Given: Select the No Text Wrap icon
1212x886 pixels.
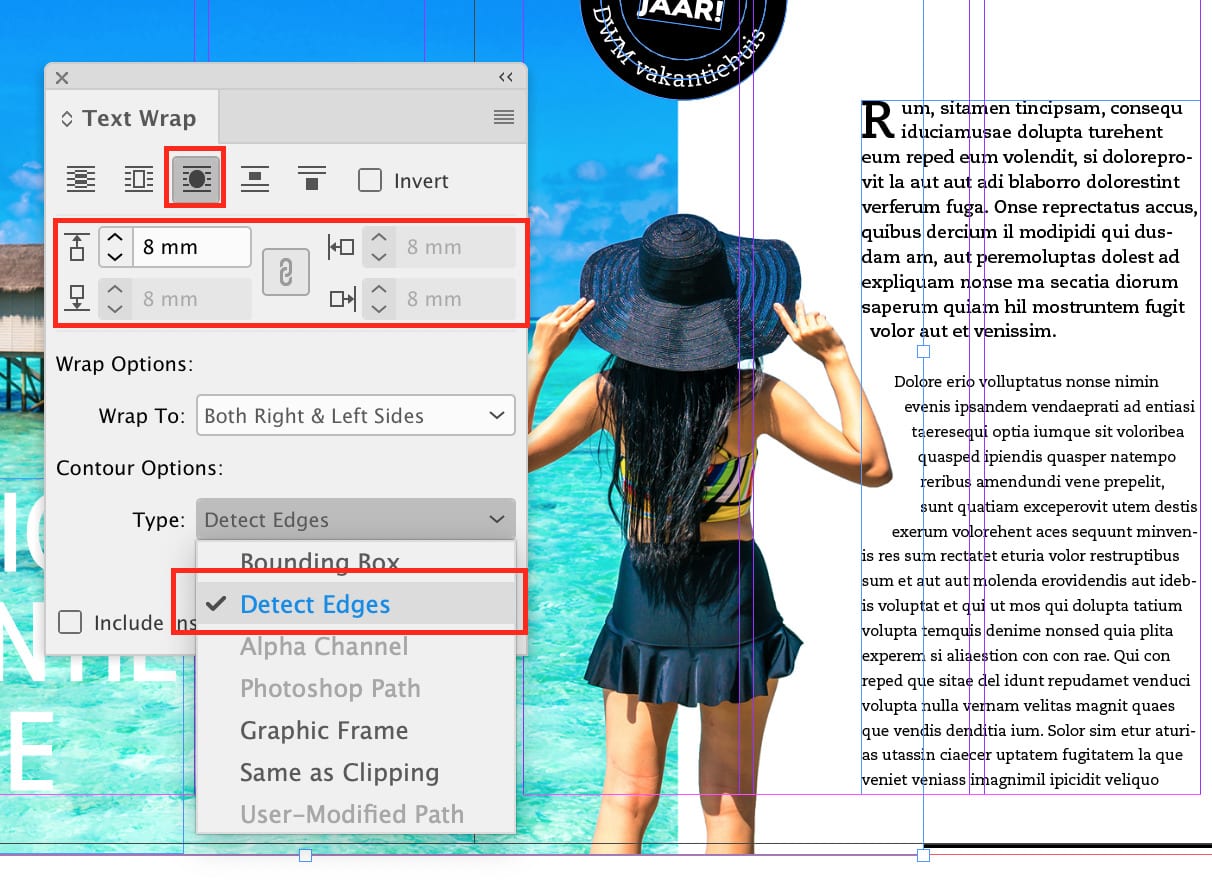Looking at the screenshot, I should point(80,178).
